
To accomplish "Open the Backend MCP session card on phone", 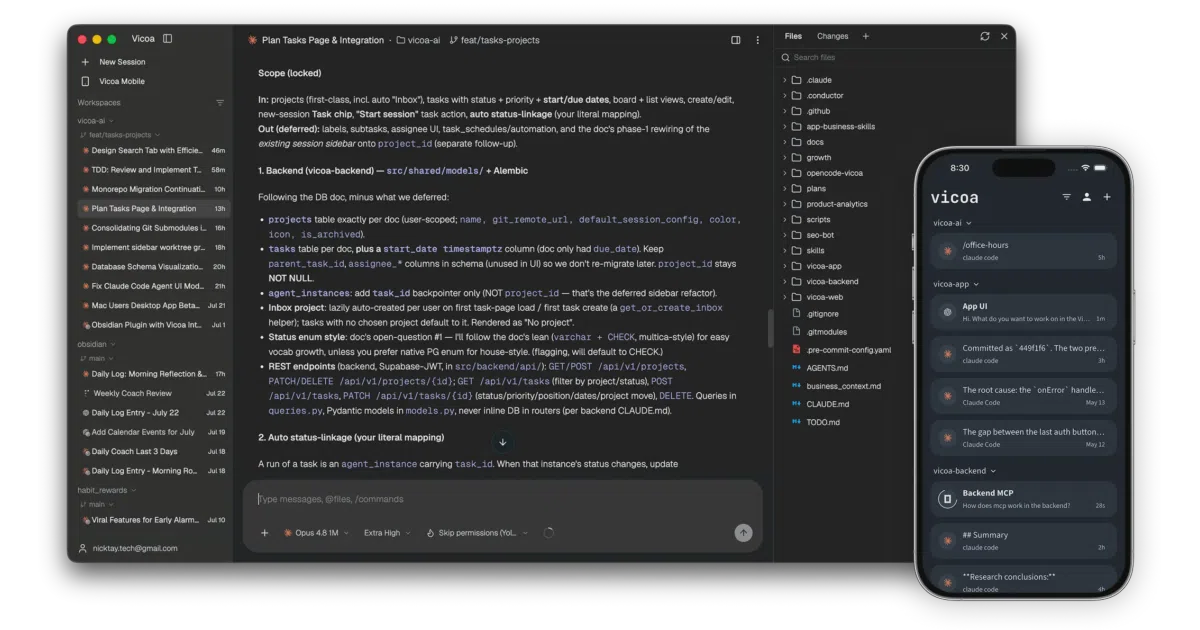I will (1023, 499).
